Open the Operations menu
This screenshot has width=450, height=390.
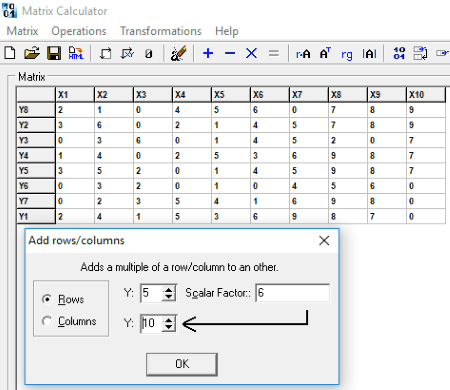point(79,31)
